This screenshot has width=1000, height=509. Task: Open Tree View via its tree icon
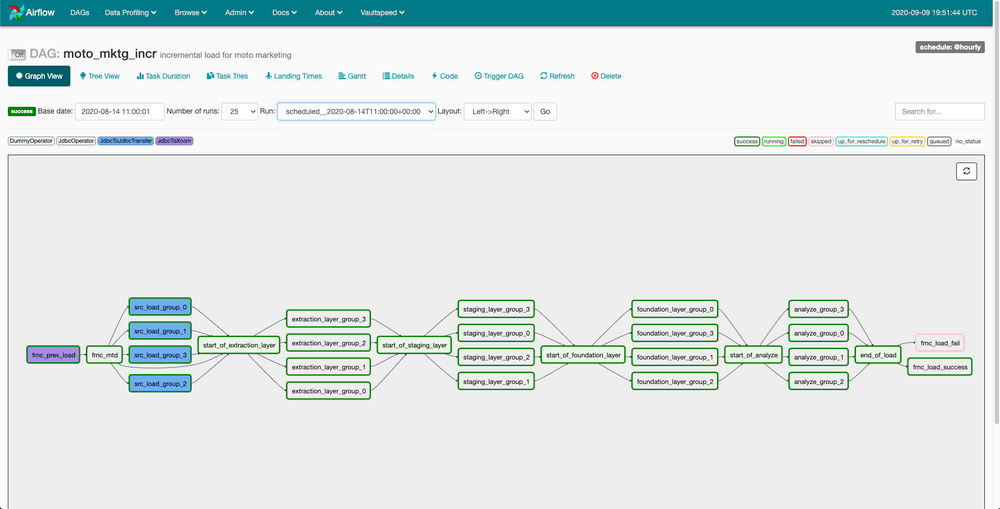83,76
